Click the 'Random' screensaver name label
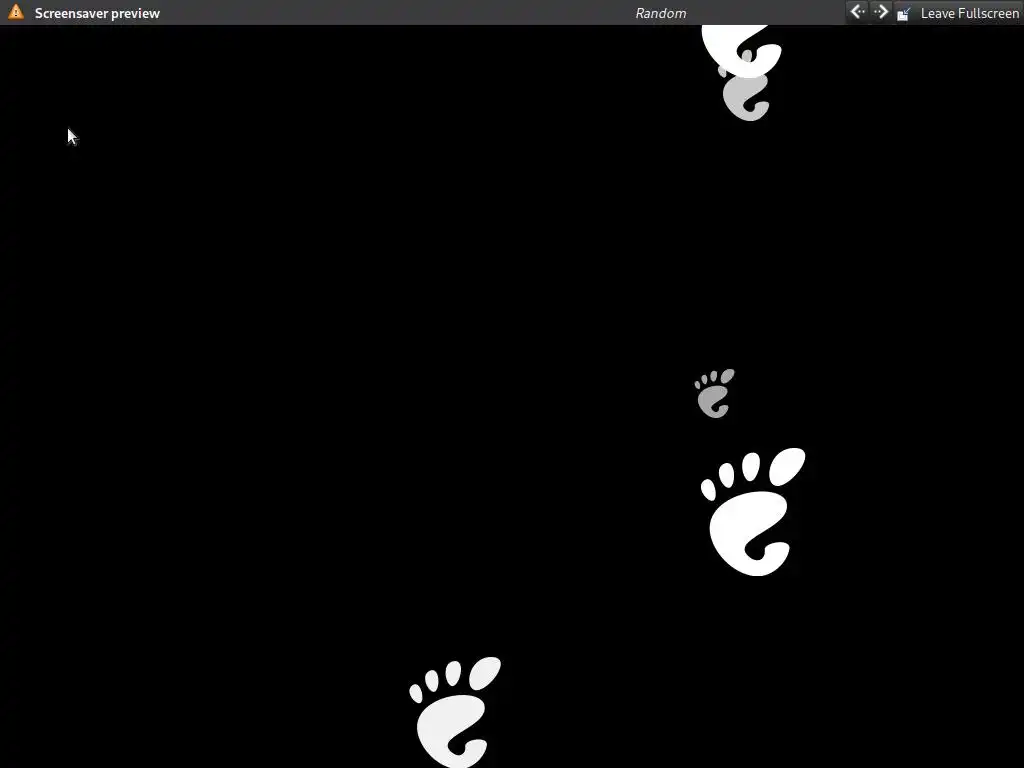The width and height of the screenshot is (1024, 768). click(x=660, y=13)
